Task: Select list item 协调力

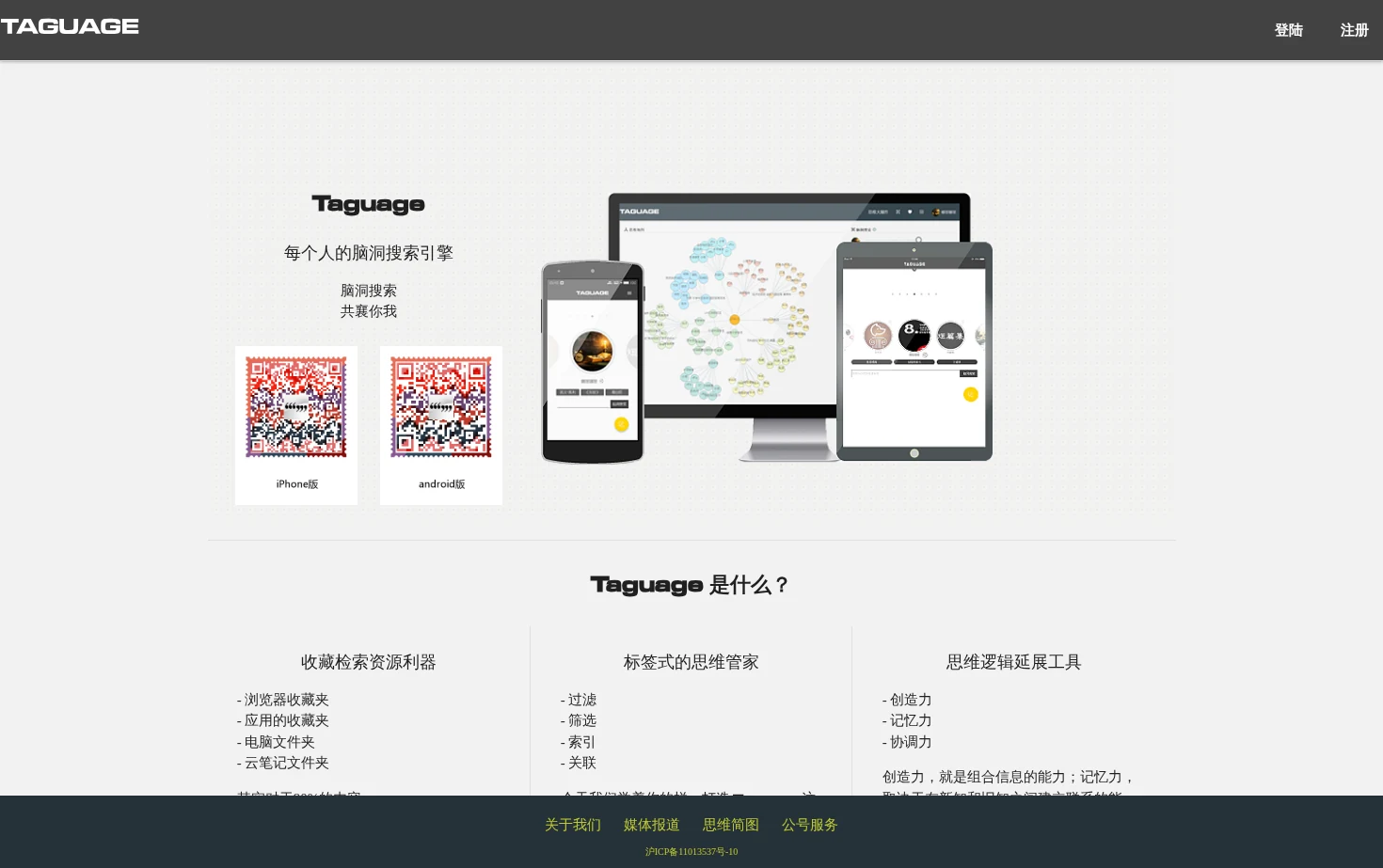Action: click(907, 742)
